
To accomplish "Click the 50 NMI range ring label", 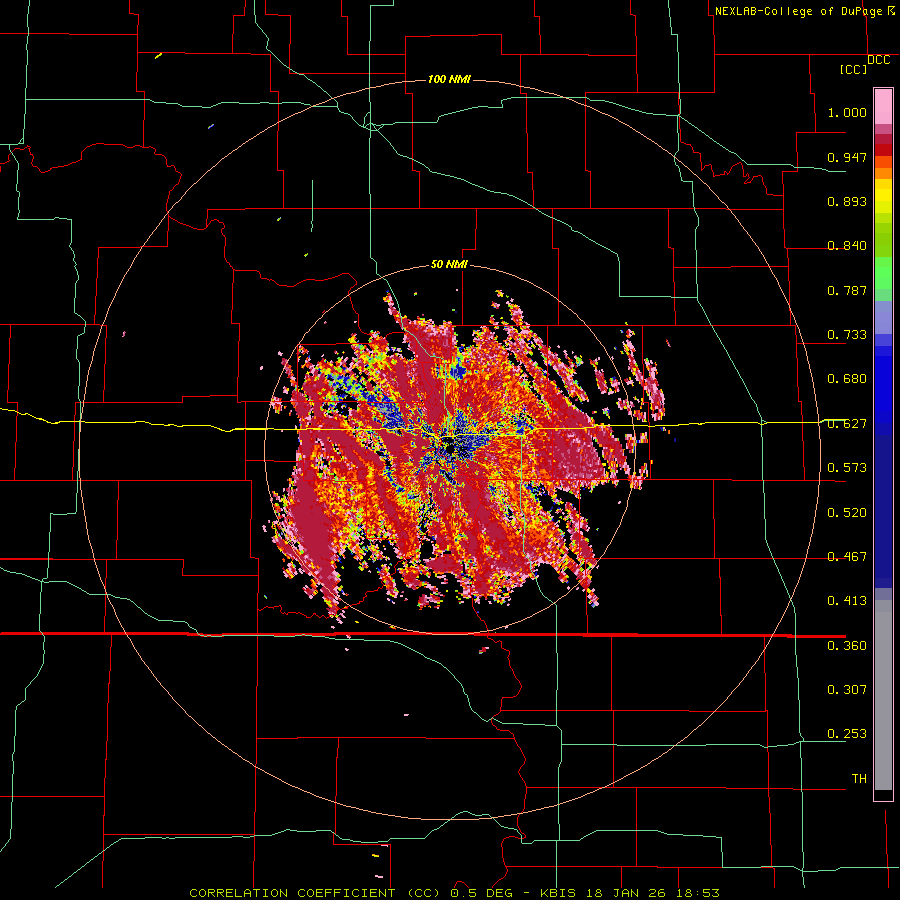I will pyautogui.click(x=449, y=265).
